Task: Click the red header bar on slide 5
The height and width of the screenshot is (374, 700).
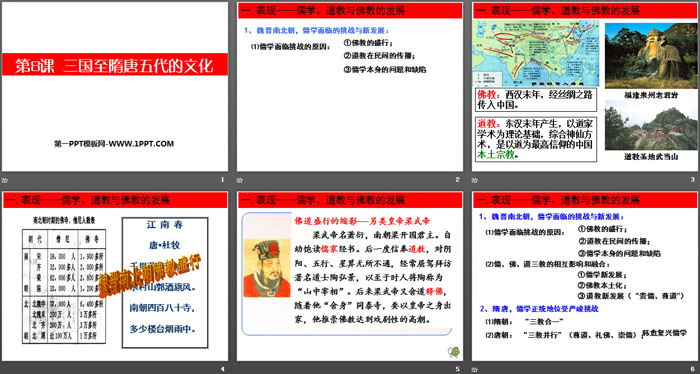Action: coord(350,200)
